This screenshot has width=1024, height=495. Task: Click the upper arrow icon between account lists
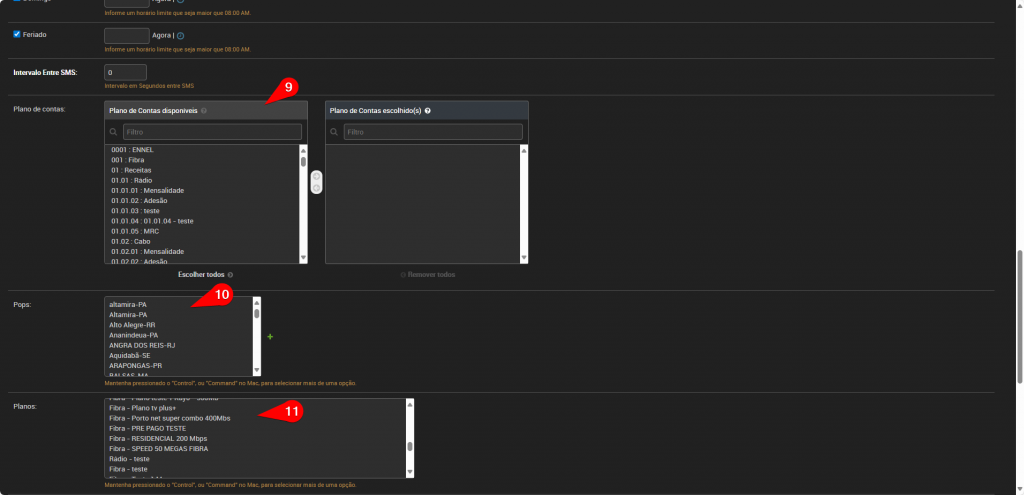tap(316, 177)
